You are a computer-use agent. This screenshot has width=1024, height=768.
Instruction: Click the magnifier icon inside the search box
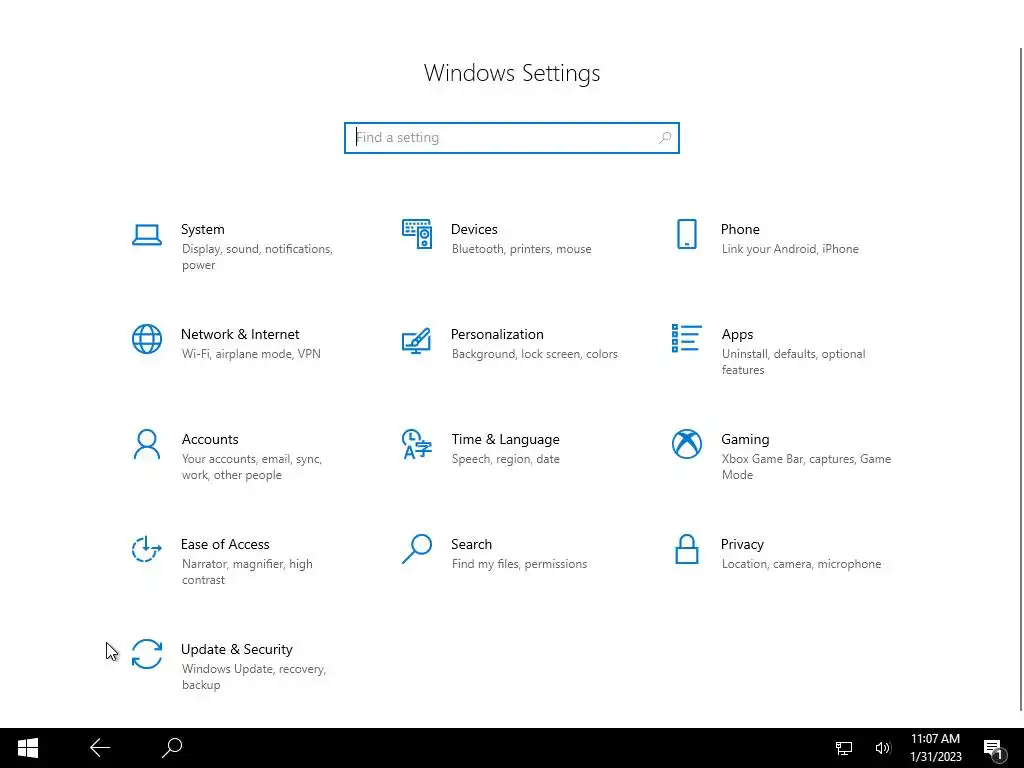point(665,138)
